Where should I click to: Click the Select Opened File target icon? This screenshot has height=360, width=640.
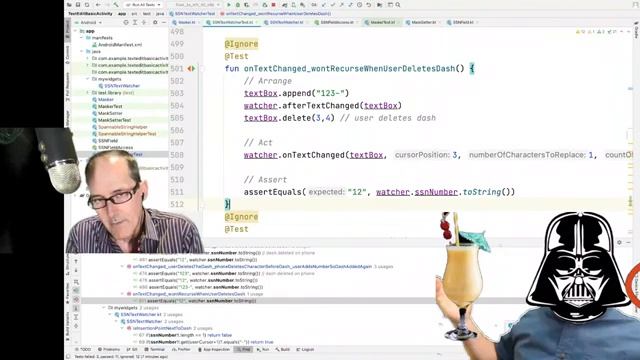pos(126,22)
